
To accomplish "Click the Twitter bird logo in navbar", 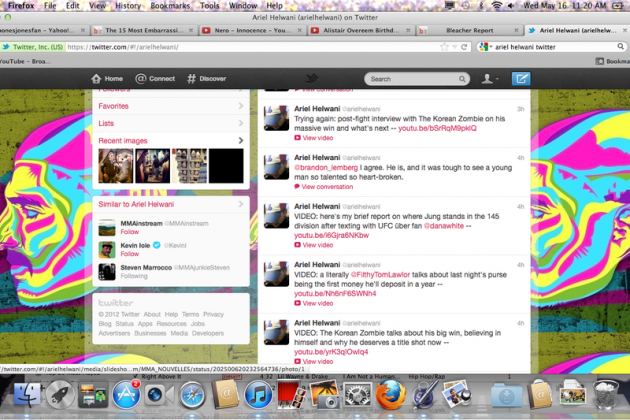I will [x=311, y=78].
